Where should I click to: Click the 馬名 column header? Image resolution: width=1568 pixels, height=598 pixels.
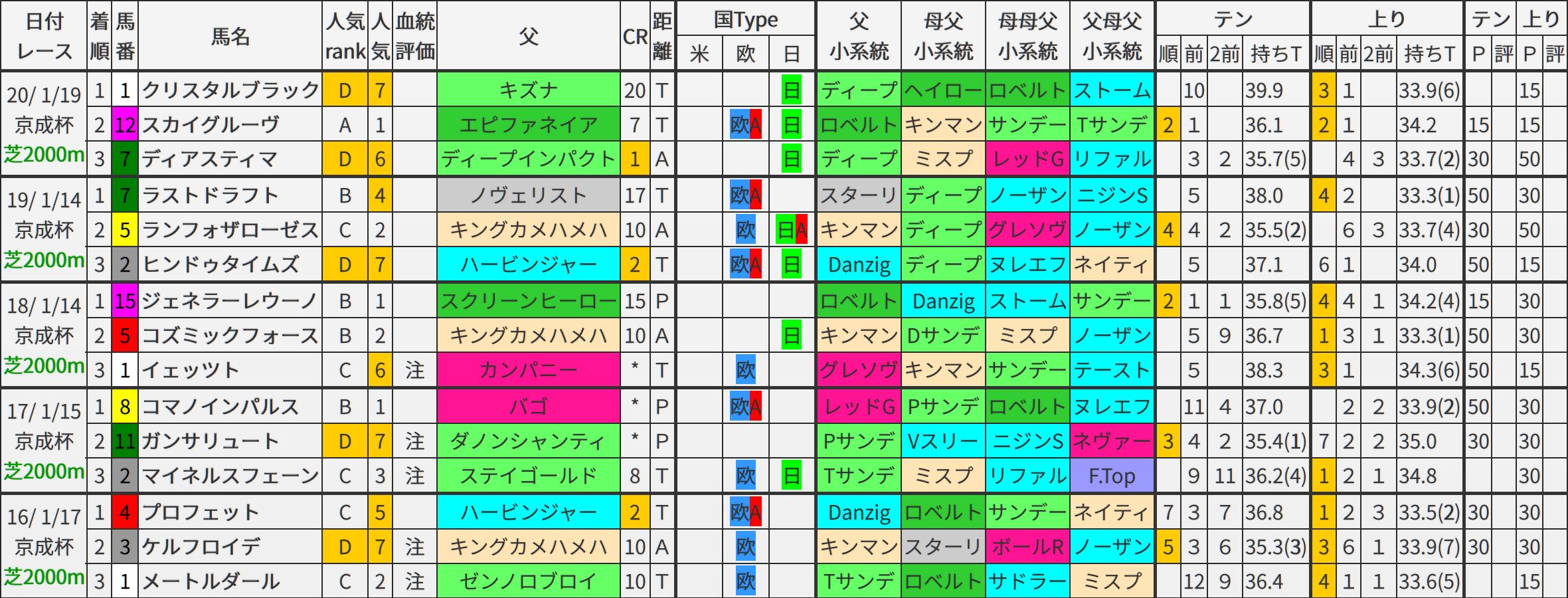coord(230,36)
